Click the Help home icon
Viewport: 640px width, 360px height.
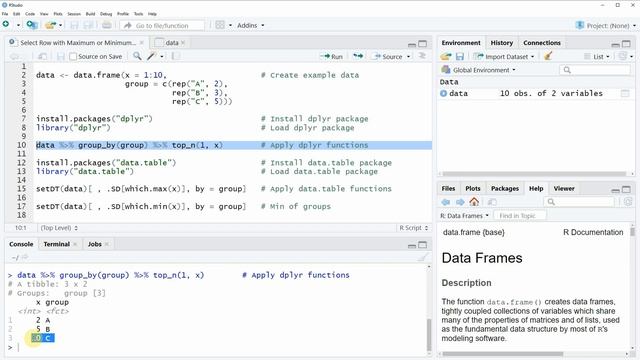(474, 201)
